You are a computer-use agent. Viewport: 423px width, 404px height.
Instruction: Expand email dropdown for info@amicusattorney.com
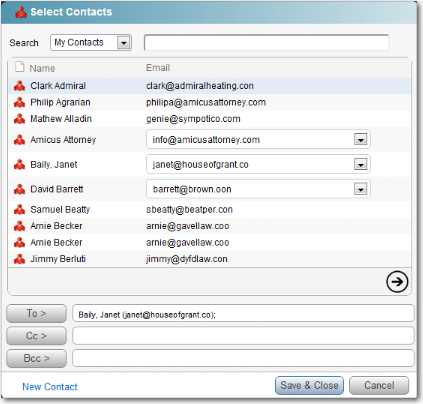pos(360,140)
